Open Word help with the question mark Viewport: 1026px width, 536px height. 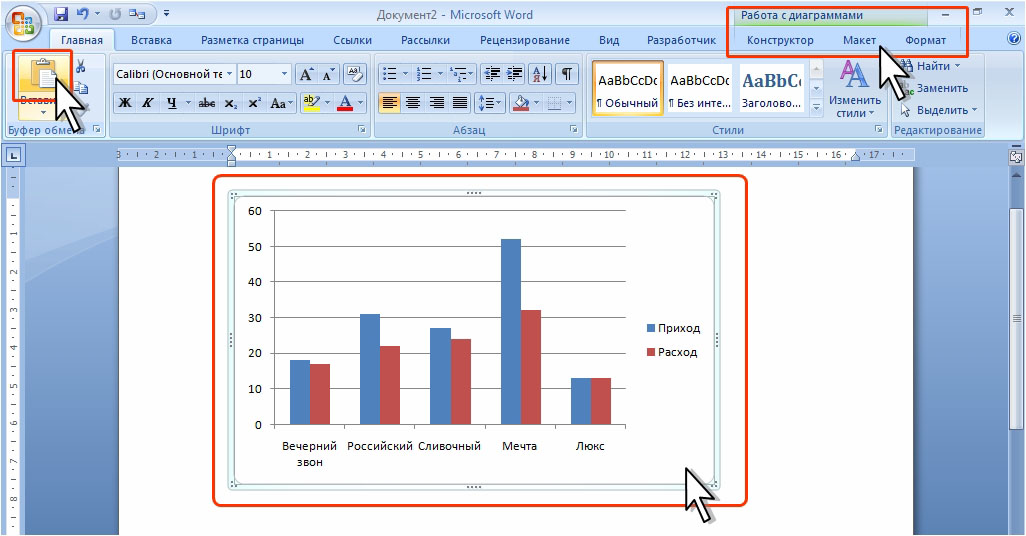click(x=1014, y=39)
